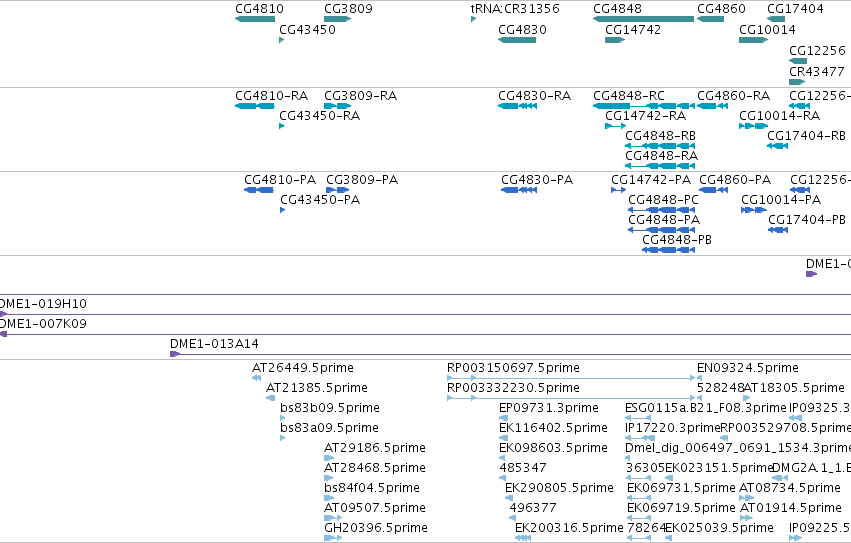Click the CG4830 gene glyph

pyautogui.click(x=517, y=40)
